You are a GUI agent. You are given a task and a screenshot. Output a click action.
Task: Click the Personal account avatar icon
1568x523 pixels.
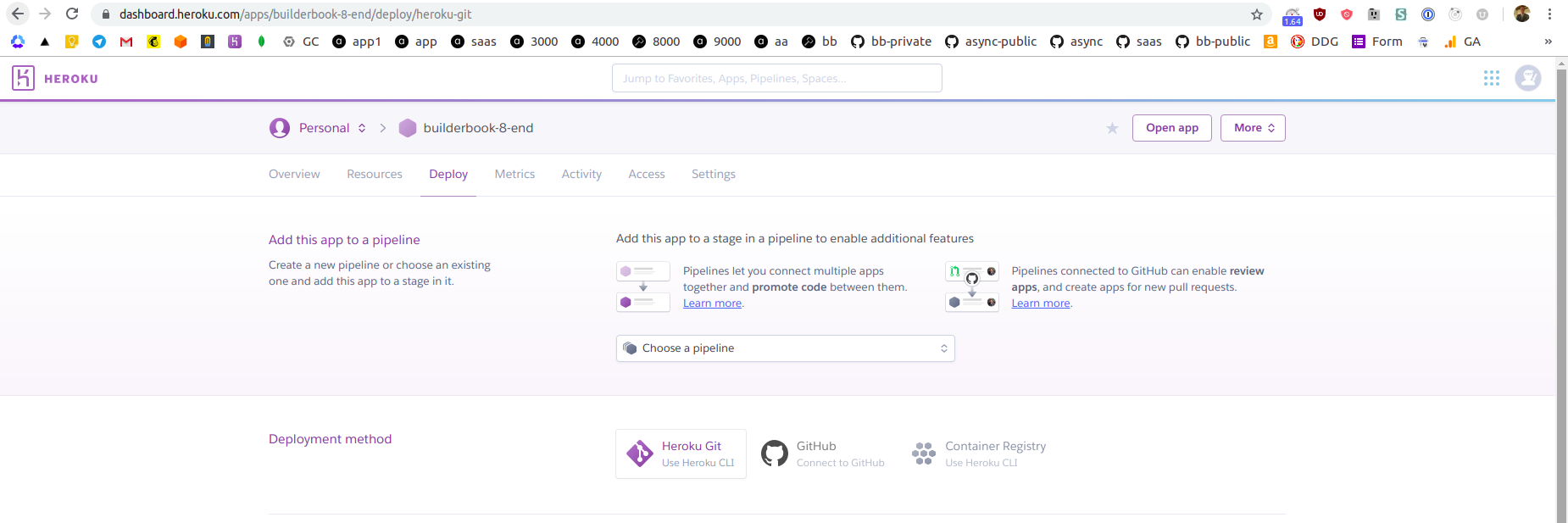(280, 128)
